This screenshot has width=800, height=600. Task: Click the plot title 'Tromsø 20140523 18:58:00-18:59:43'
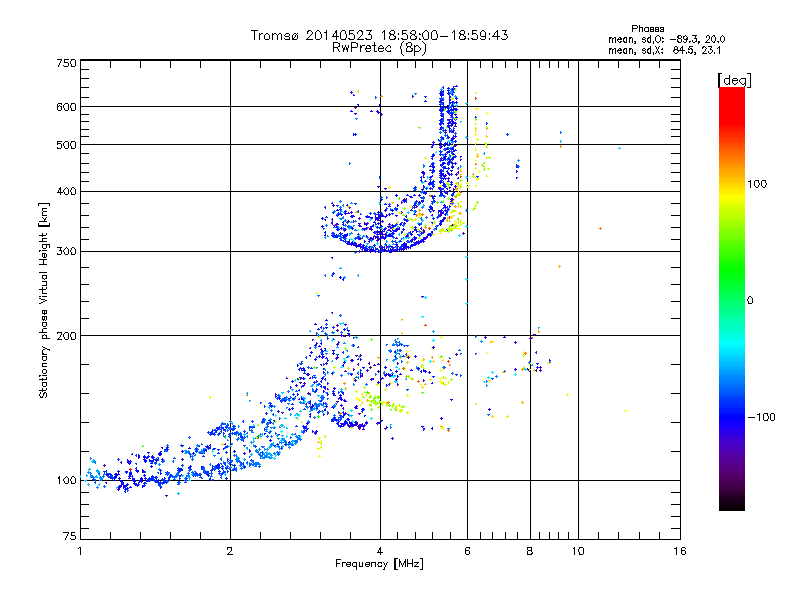(x=379, y=35)
